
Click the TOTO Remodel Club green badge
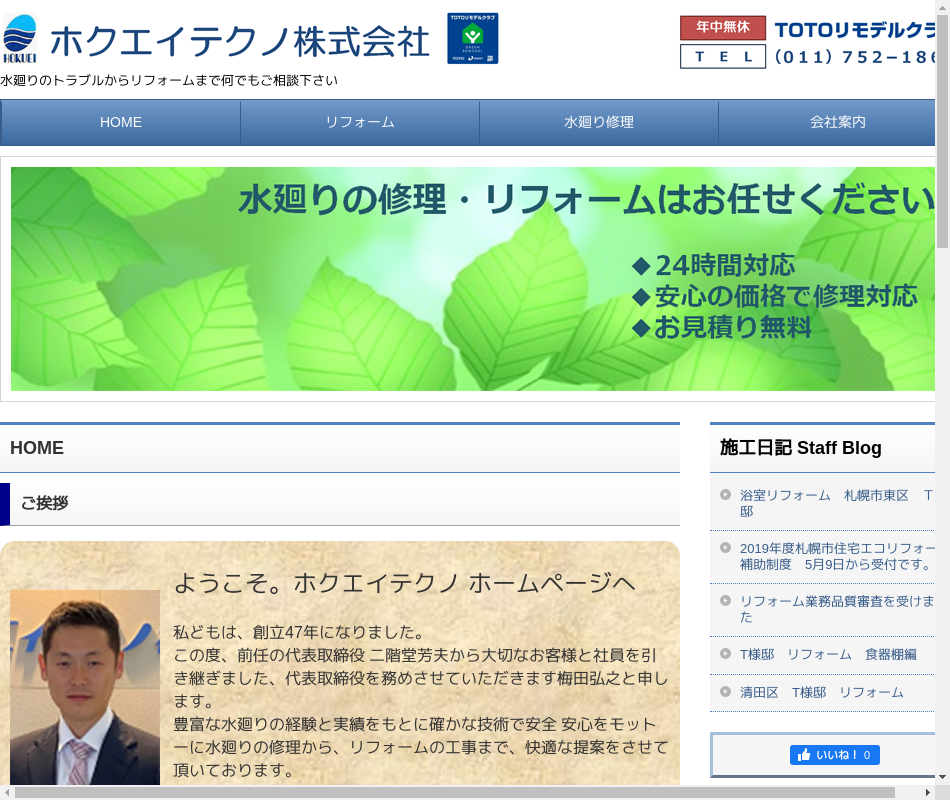pyautogui.click(x=472, y=39)
